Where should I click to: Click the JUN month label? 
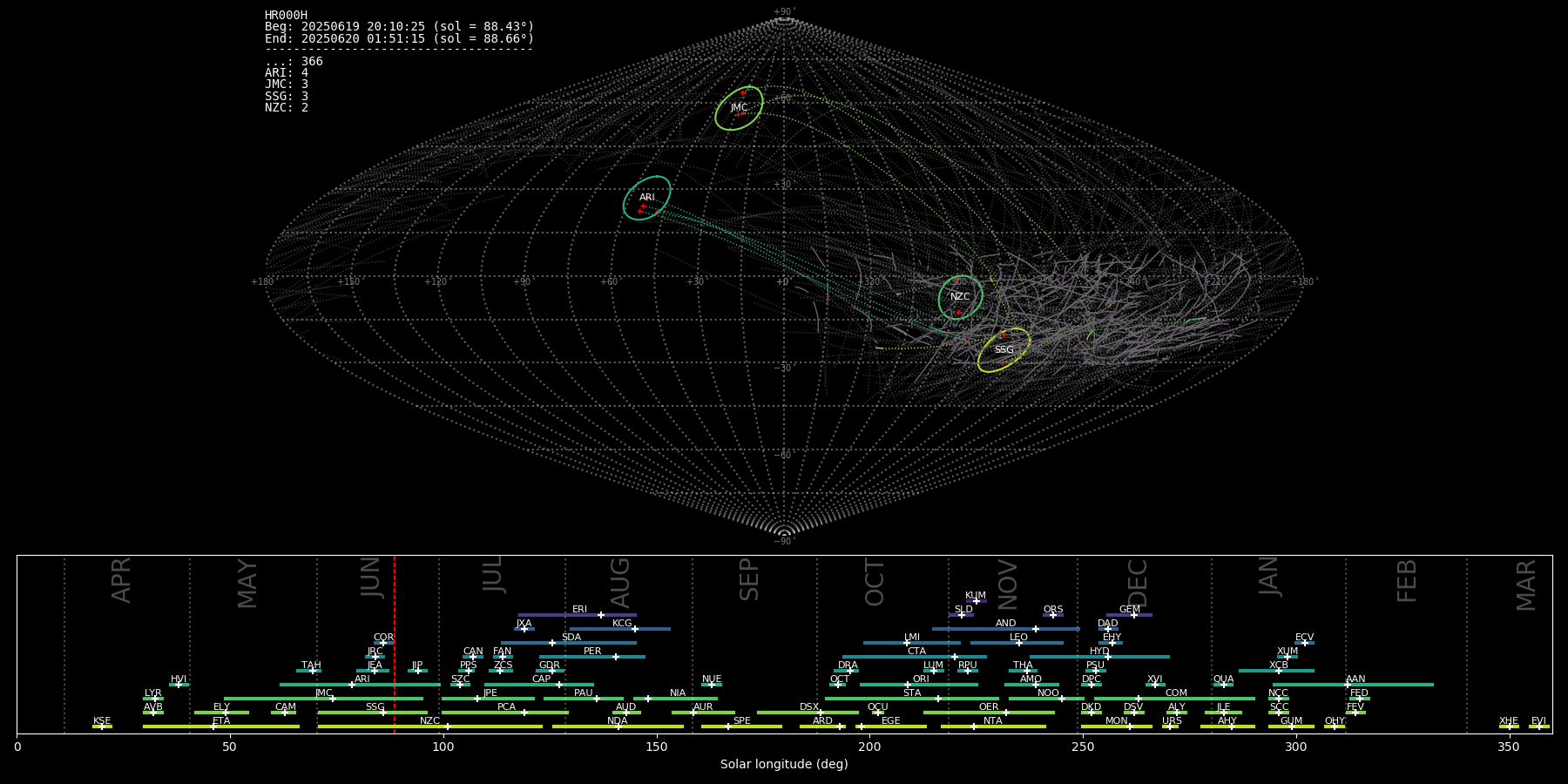click(x=371, y=578)
